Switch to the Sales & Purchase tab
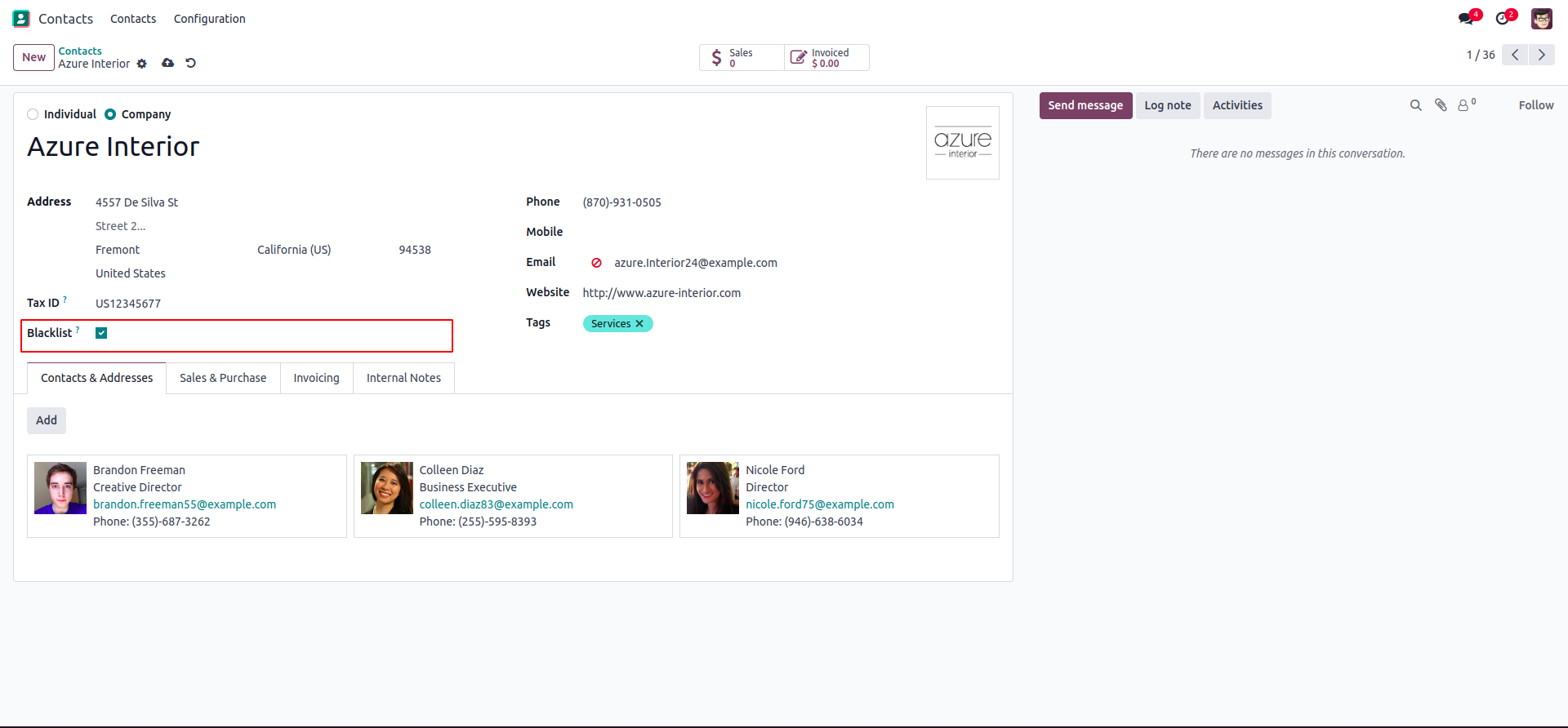 223,378
